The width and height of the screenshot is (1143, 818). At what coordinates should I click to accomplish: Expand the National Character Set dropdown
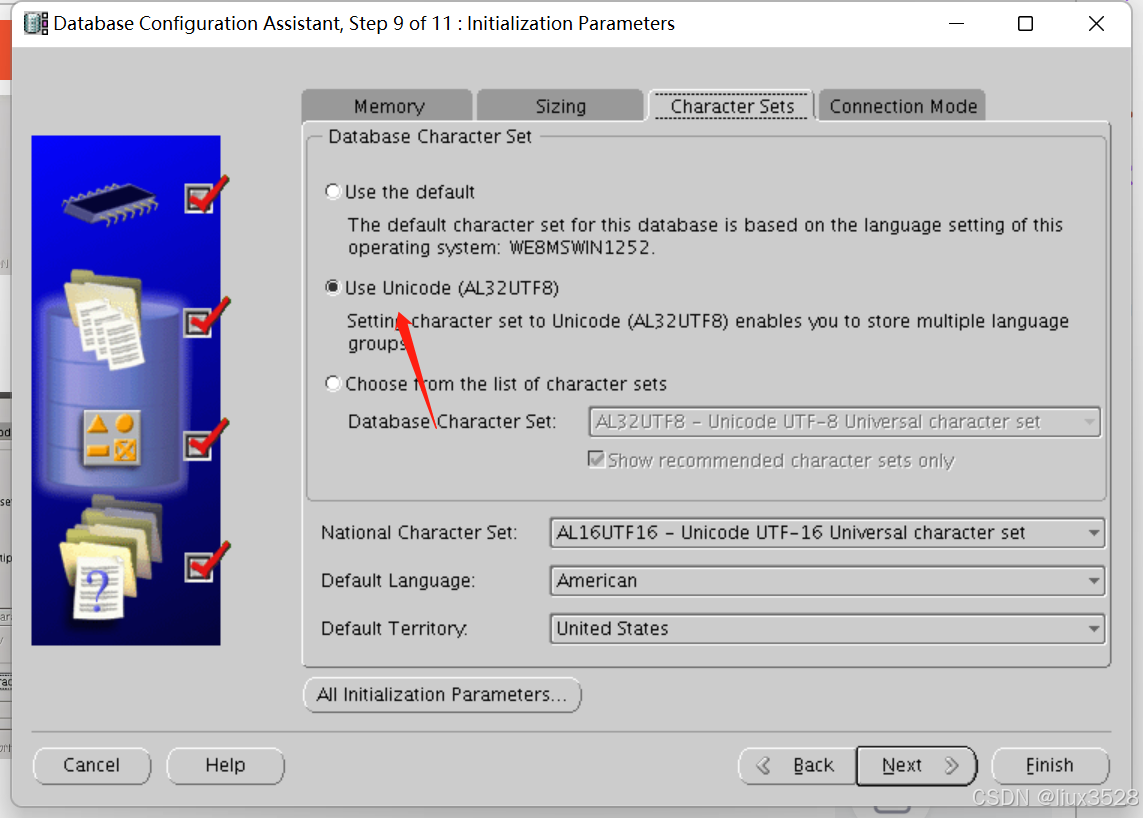(827, 532)
